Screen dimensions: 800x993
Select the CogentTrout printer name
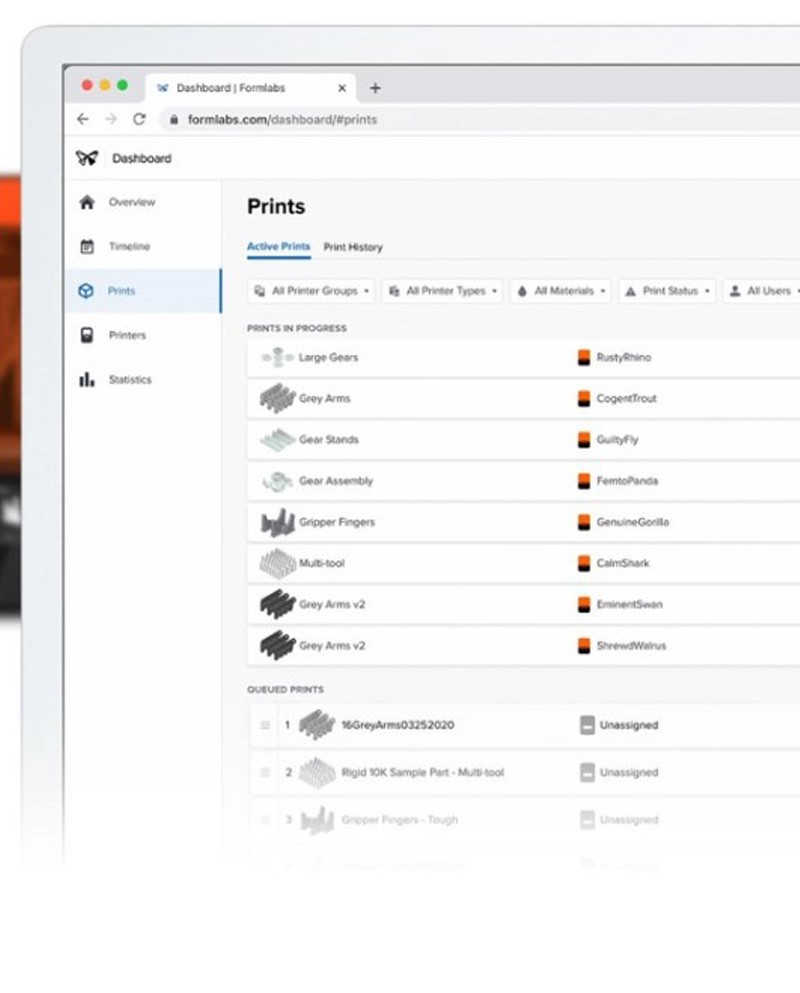626,398
